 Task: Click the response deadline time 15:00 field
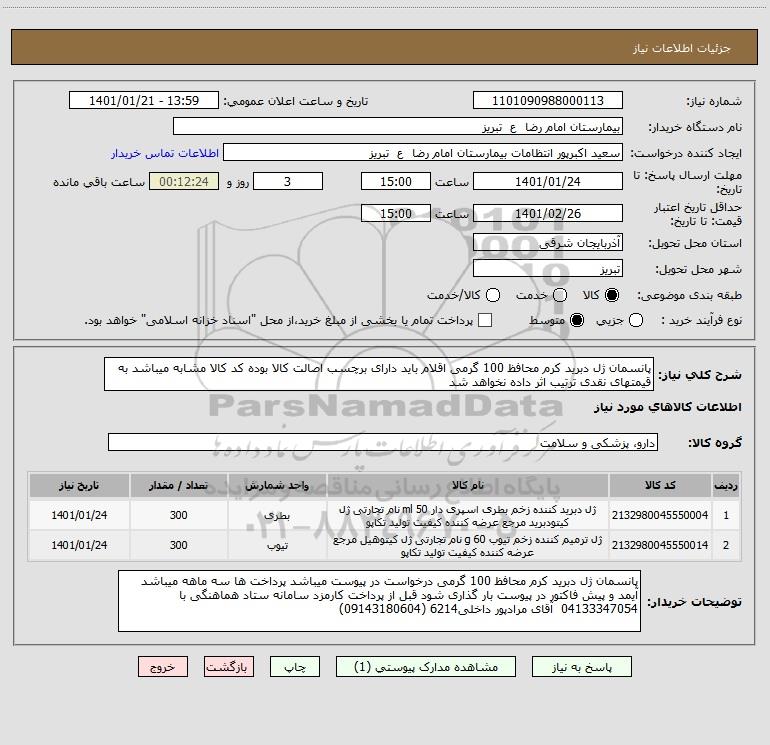(x=396, y=181)
